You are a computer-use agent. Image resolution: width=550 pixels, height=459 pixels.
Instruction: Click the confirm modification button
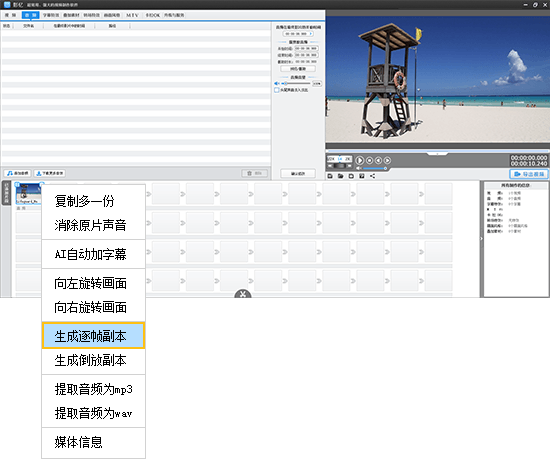[x=298, y=174]
